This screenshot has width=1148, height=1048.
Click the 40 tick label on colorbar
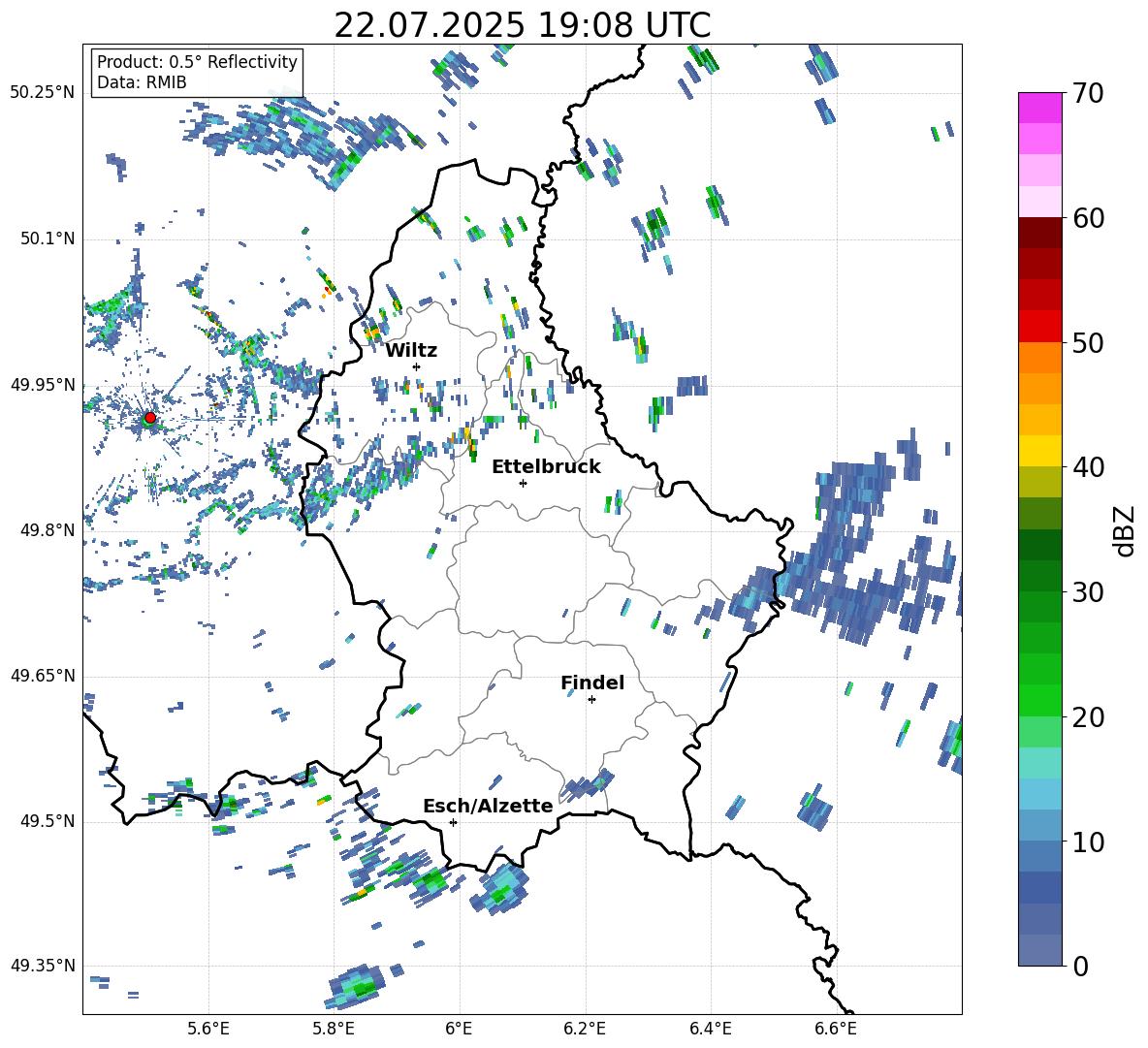pos(1087,467)
